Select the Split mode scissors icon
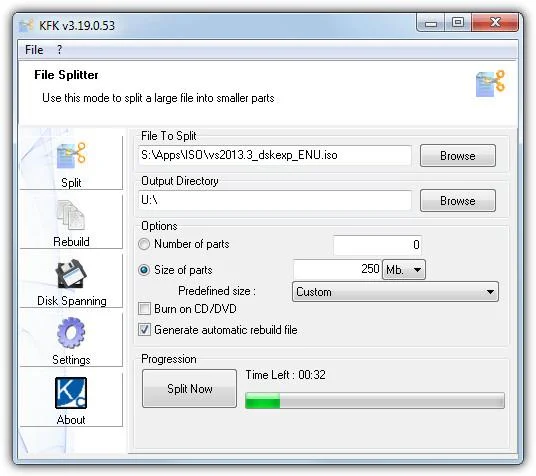 pos(71,155)
